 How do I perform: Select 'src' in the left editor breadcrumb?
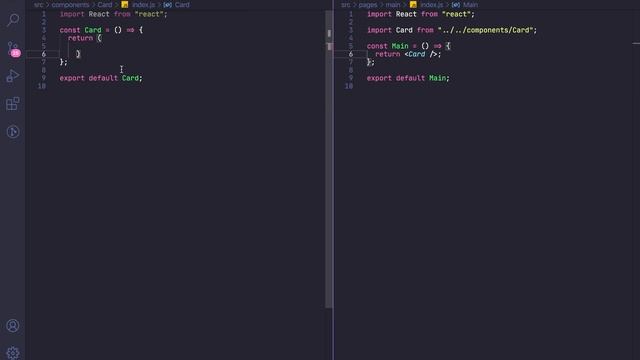tap(38, 4)
